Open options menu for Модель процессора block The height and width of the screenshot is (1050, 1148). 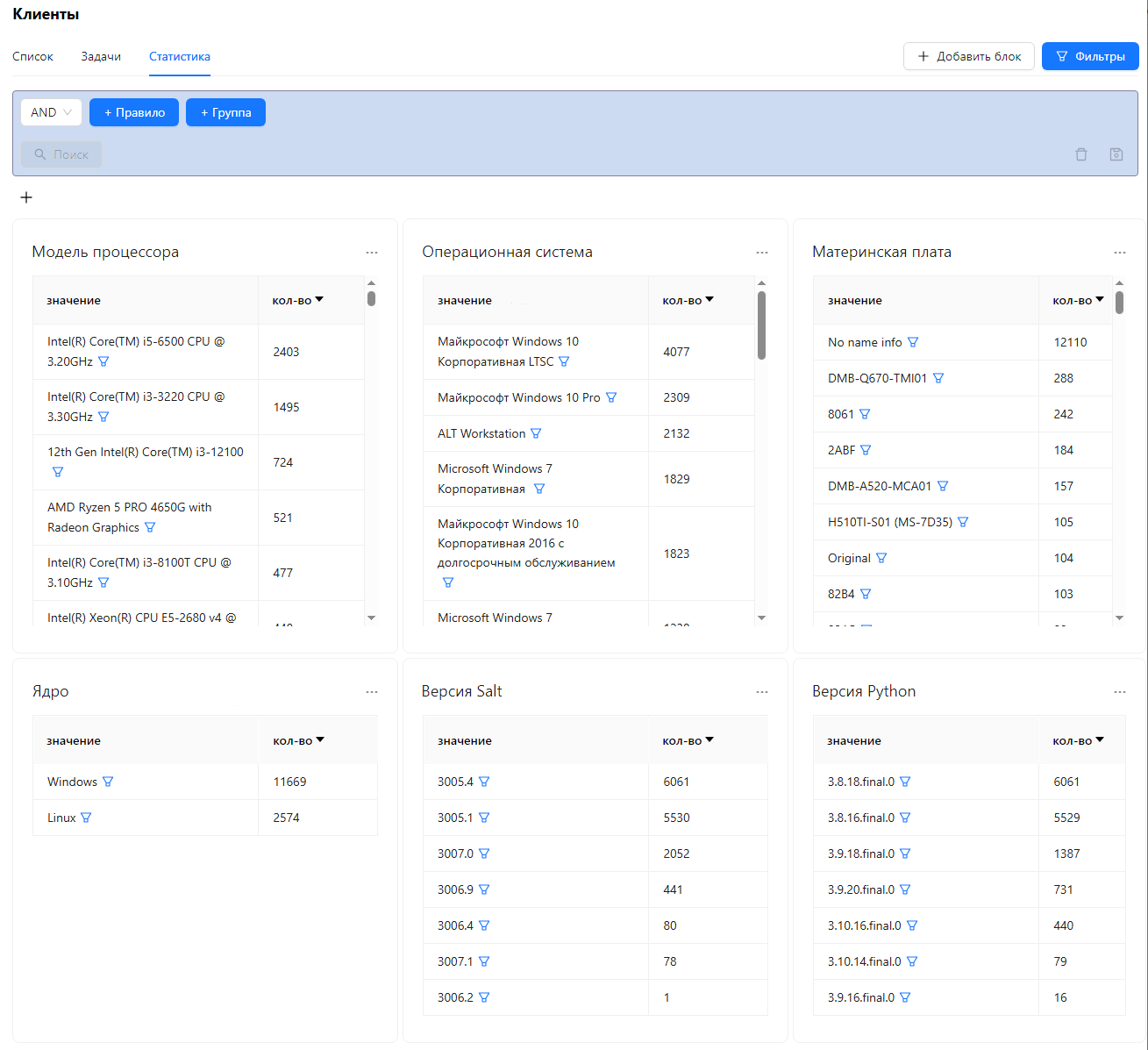pos(372,253)
